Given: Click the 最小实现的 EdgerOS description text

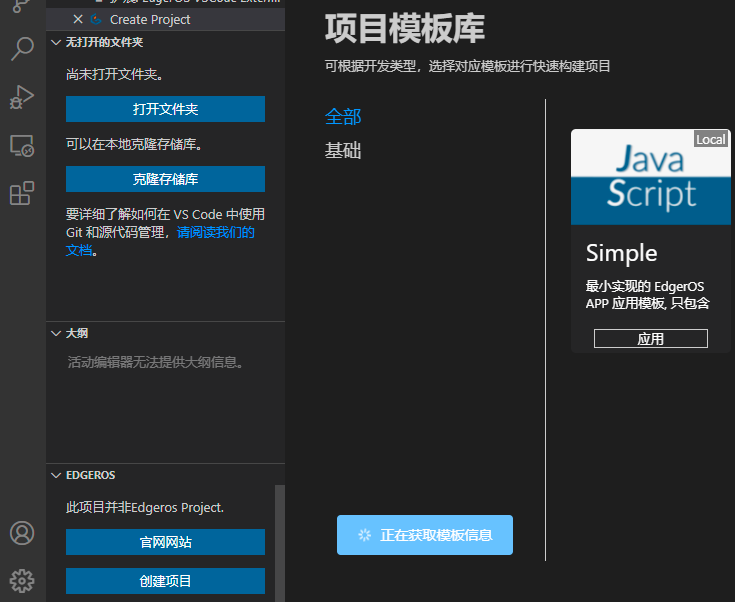Looking at the screenshot, I should 648,294.
